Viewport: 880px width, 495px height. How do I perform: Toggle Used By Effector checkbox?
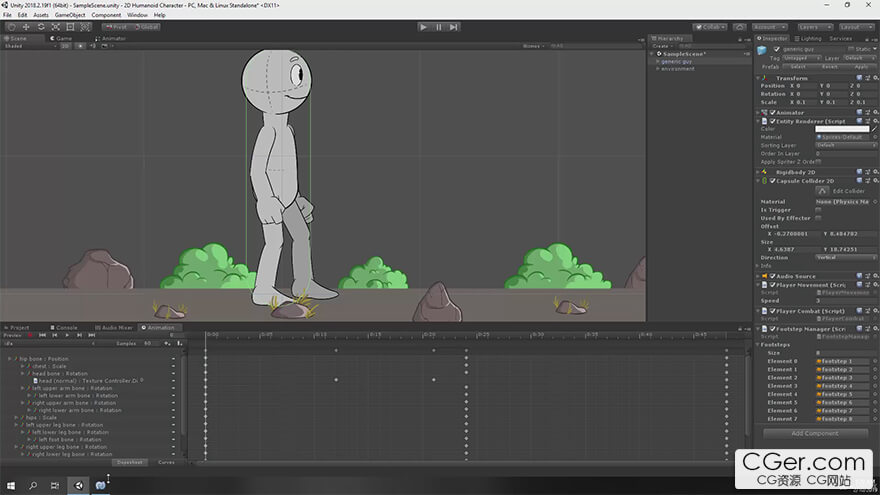[x=818, y=218]
